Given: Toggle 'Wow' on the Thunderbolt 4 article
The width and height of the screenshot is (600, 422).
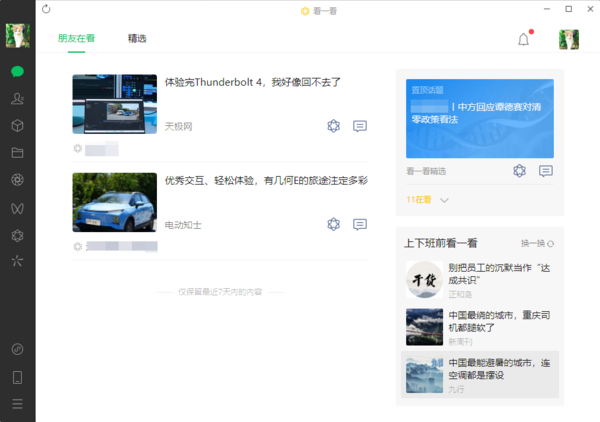Looking at the screenshot, I should (x=333, y=126).
